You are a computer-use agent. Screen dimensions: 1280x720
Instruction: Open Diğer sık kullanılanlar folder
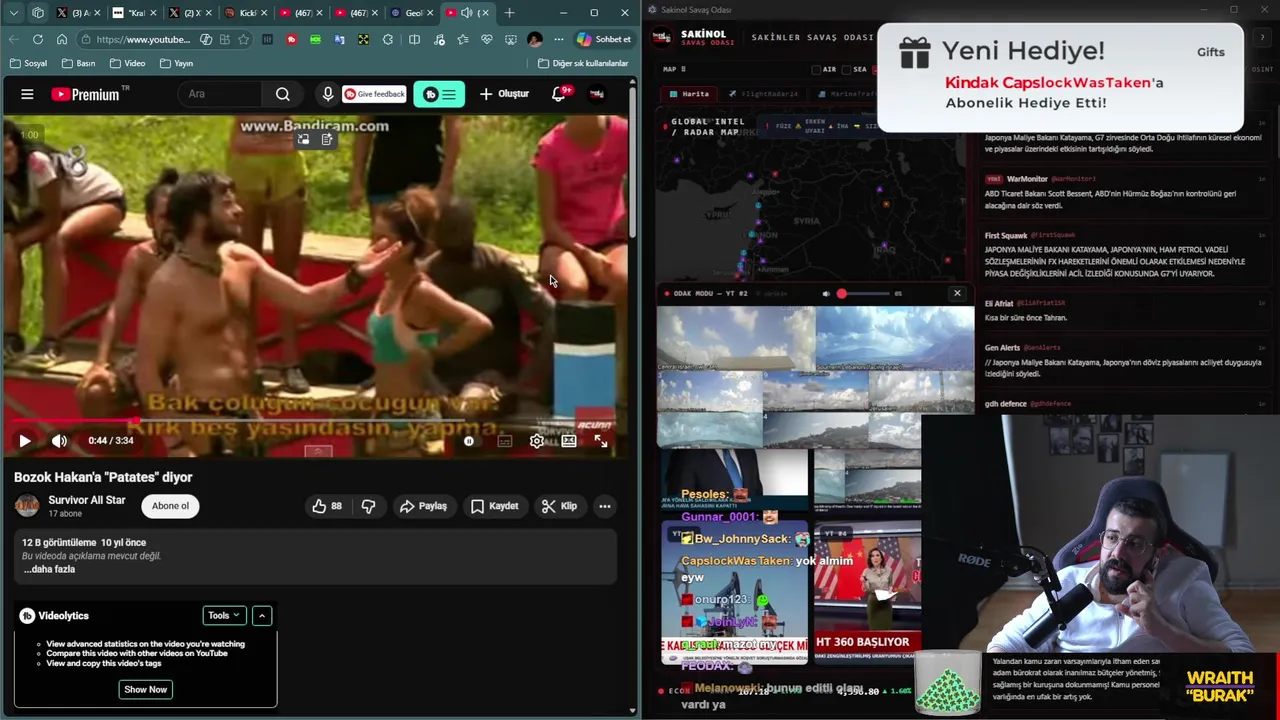click(x=583, y=63)
